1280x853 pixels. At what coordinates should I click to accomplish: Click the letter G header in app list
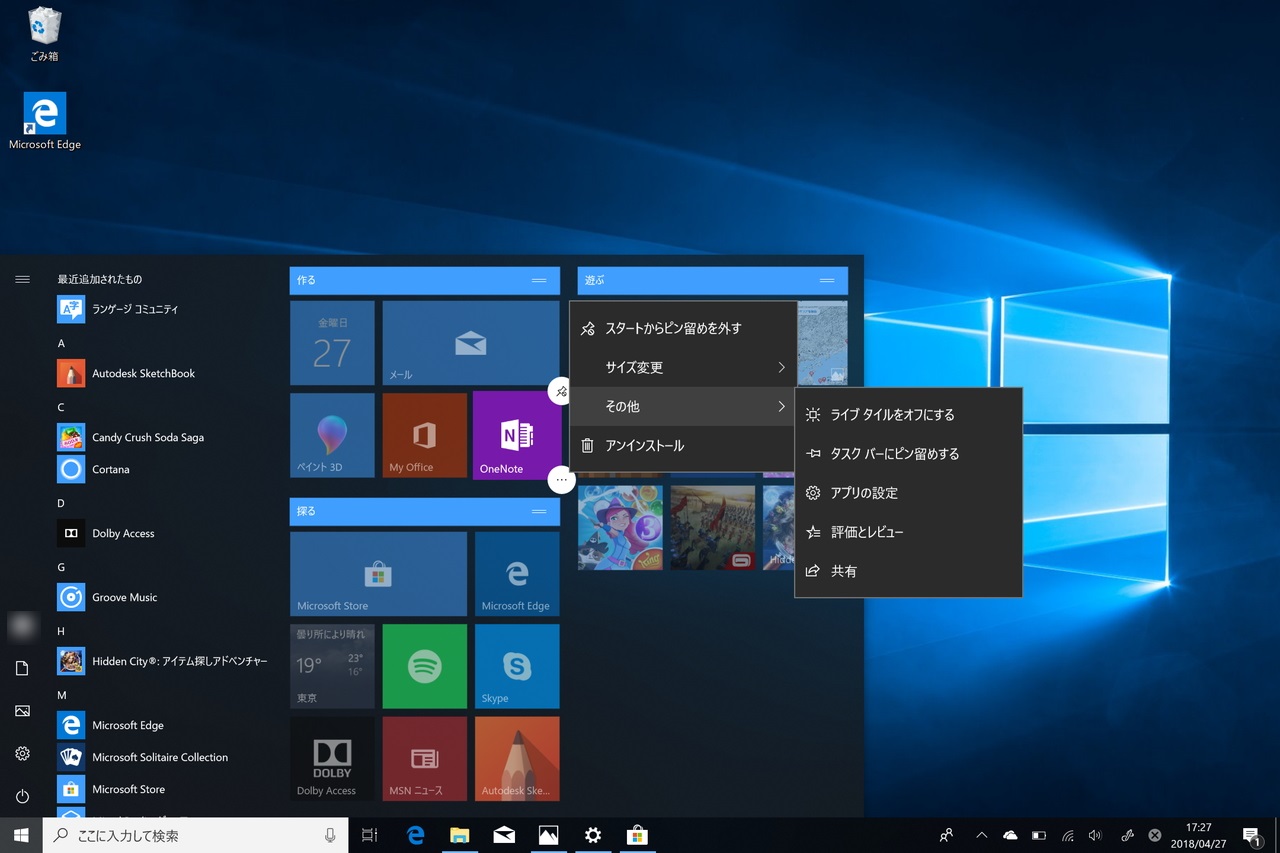tap(61, 567)
